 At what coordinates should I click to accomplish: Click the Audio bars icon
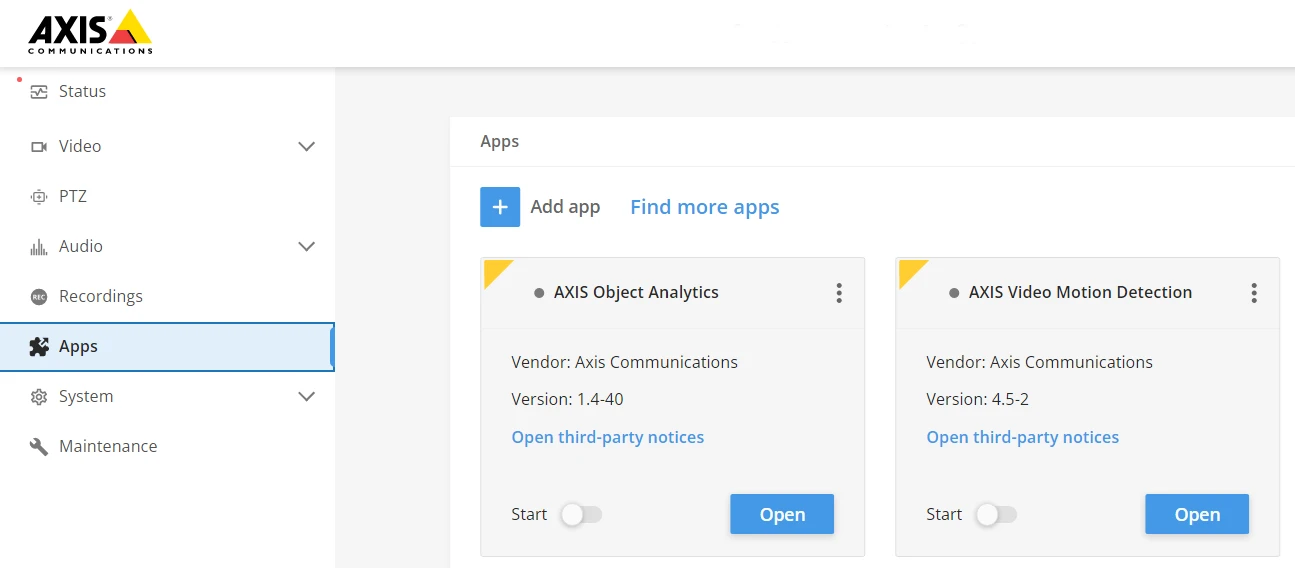pyautogui.click(x=39, y=247)
